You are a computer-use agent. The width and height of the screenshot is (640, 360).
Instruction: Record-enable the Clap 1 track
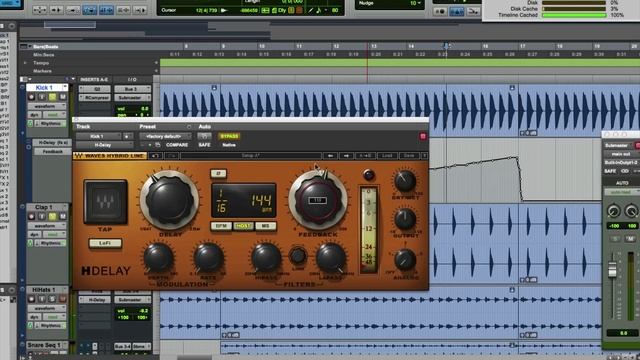(31, 216)
